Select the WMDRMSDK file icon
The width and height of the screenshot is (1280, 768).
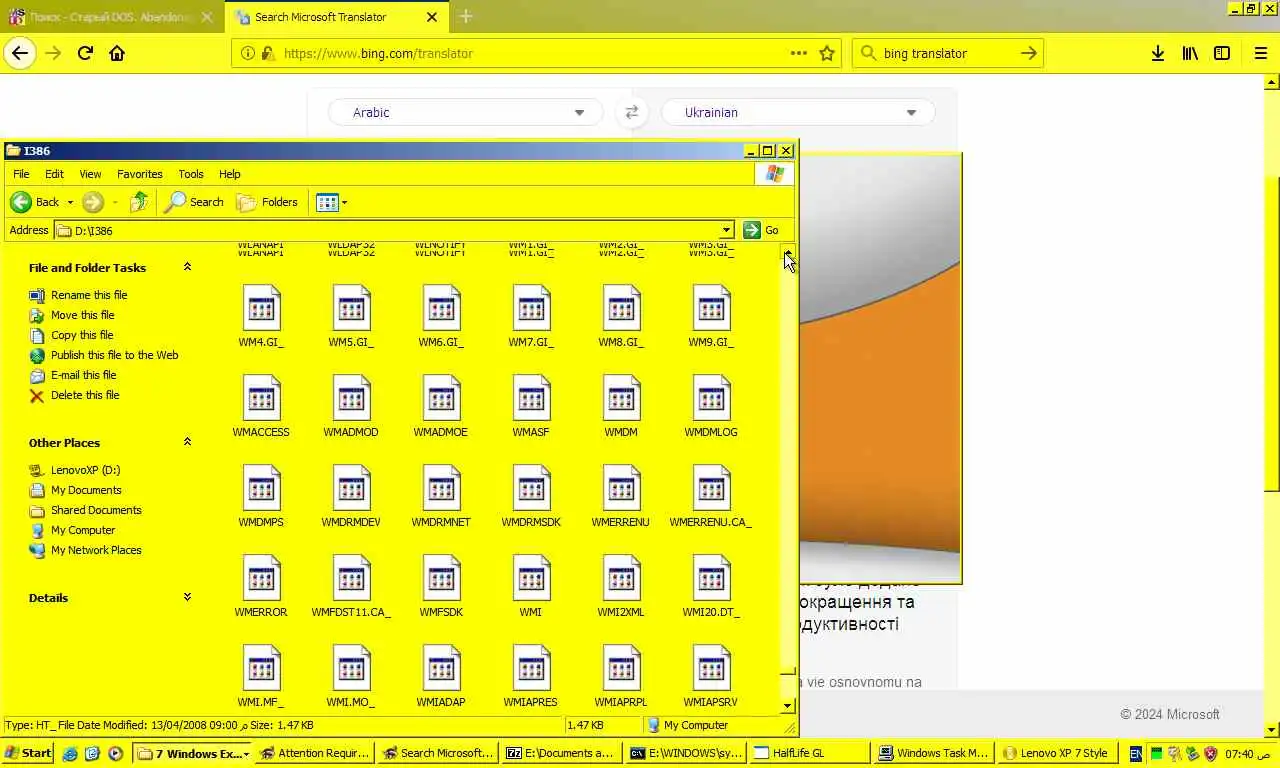point(531,488)
